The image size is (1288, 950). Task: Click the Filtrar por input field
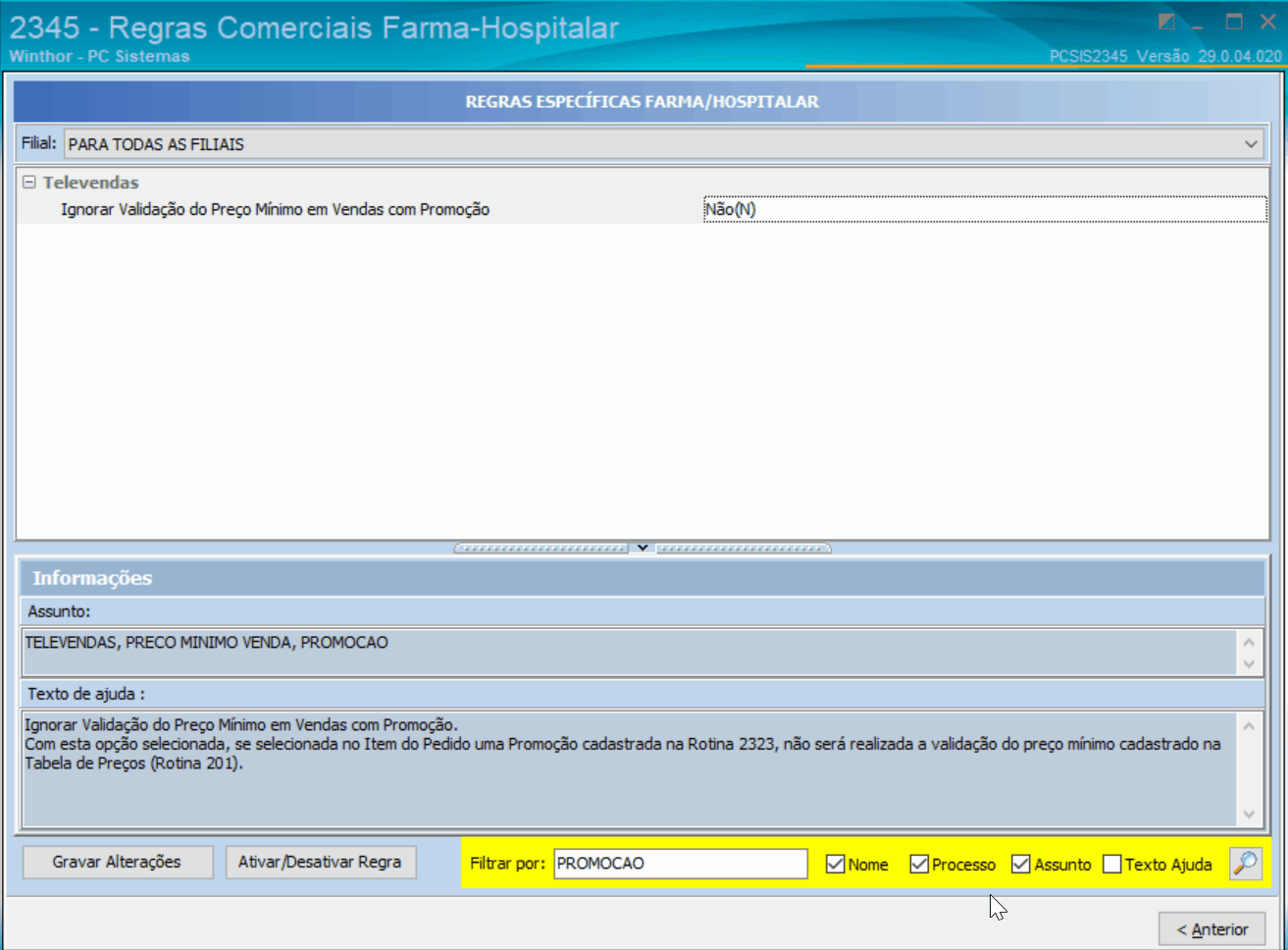(x=680, y=864)
